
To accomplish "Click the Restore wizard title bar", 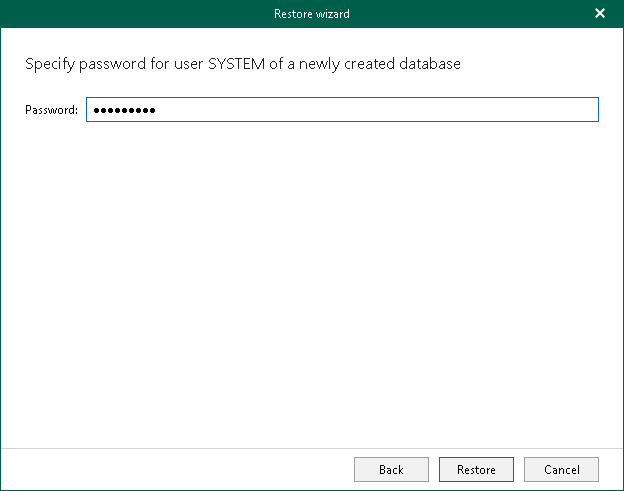I will 311,14.
